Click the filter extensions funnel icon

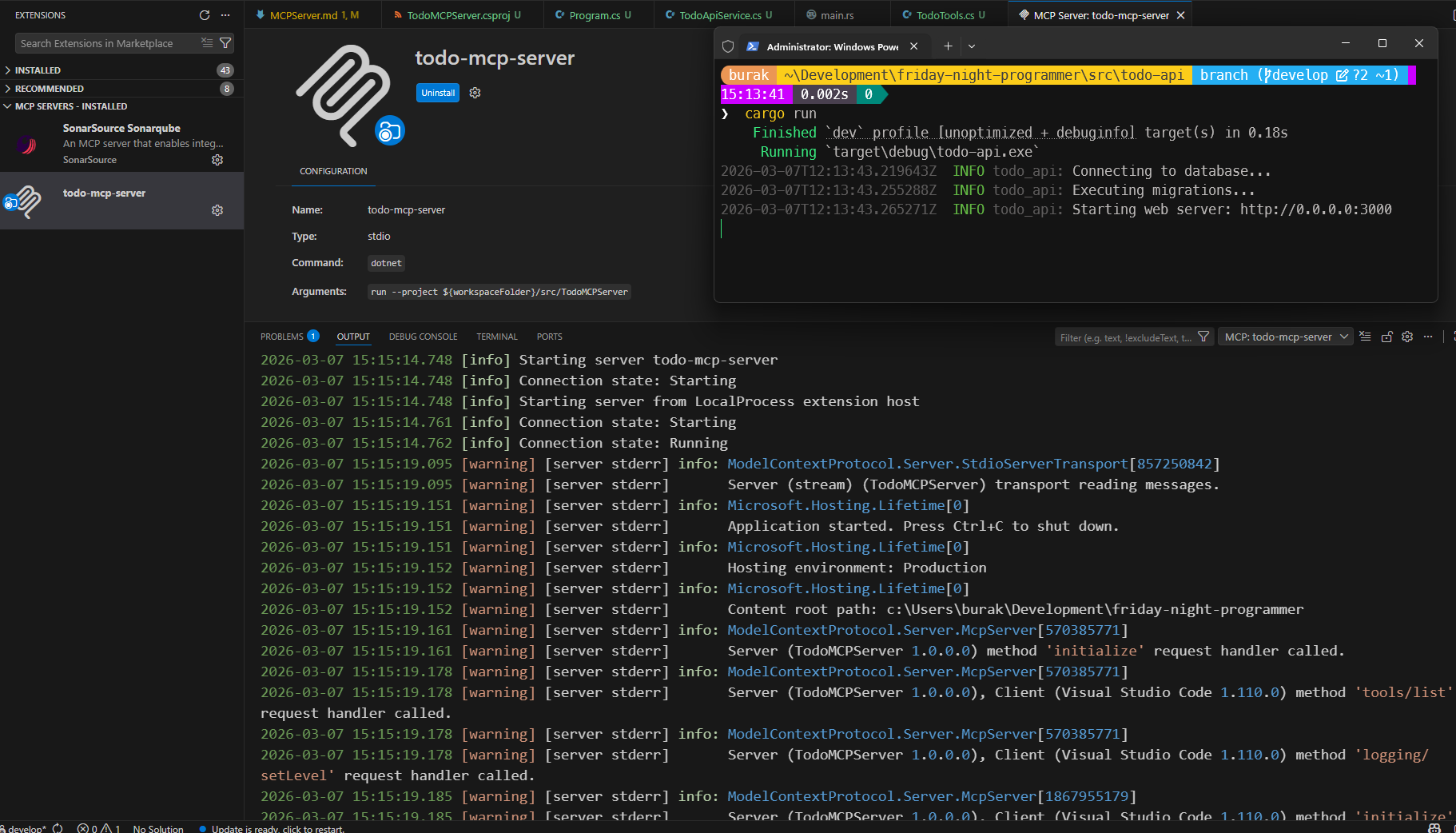coord(225,43)
